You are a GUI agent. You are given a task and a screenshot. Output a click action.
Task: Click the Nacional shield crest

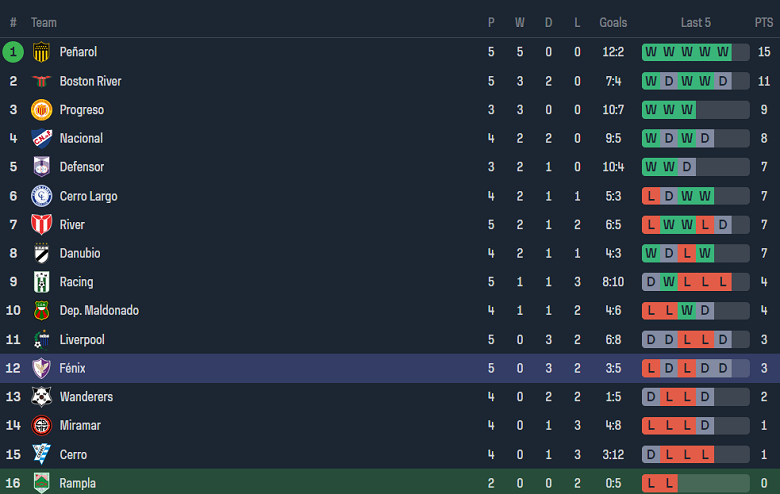[x=41, y=138]
